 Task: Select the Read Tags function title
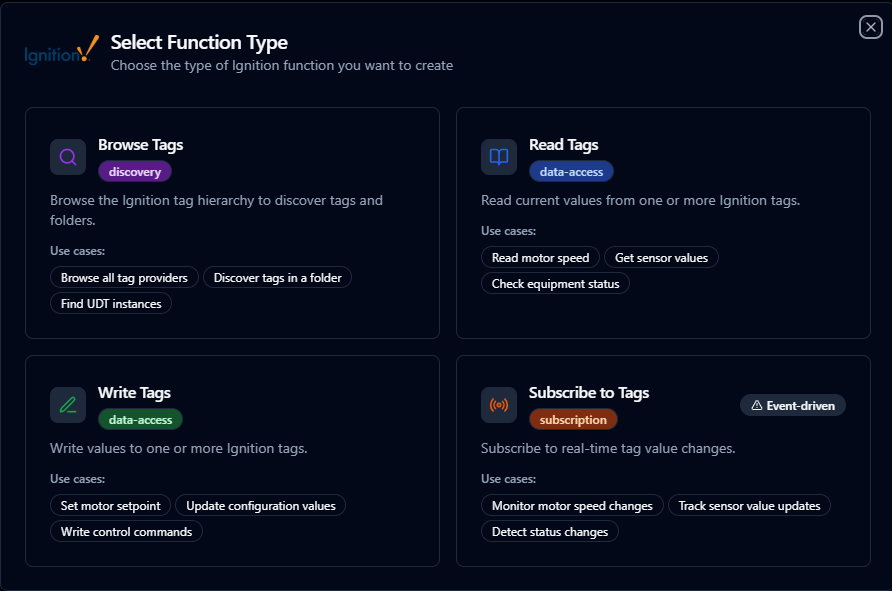pos(564,145)
